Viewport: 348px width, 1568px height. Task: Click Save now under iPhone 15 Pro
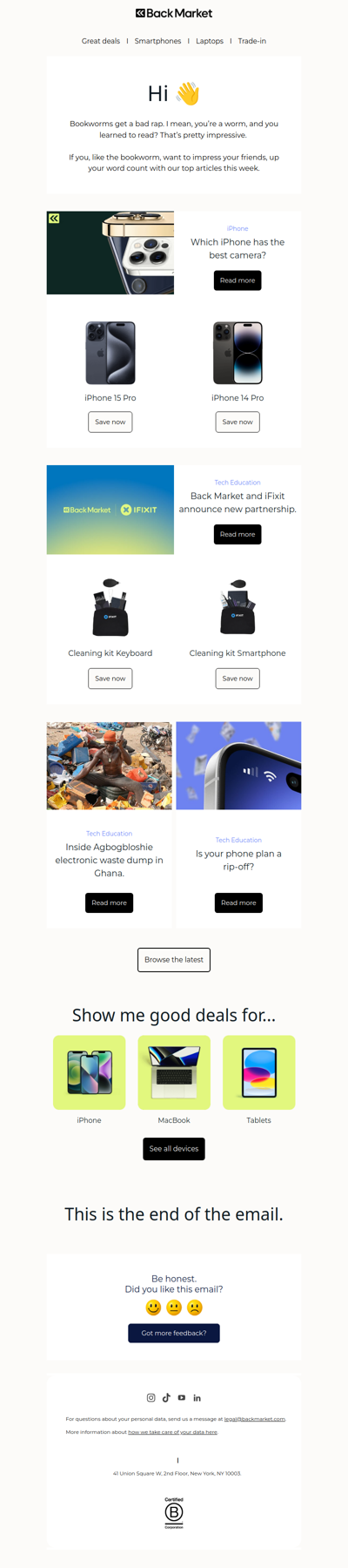click(110, 422)
